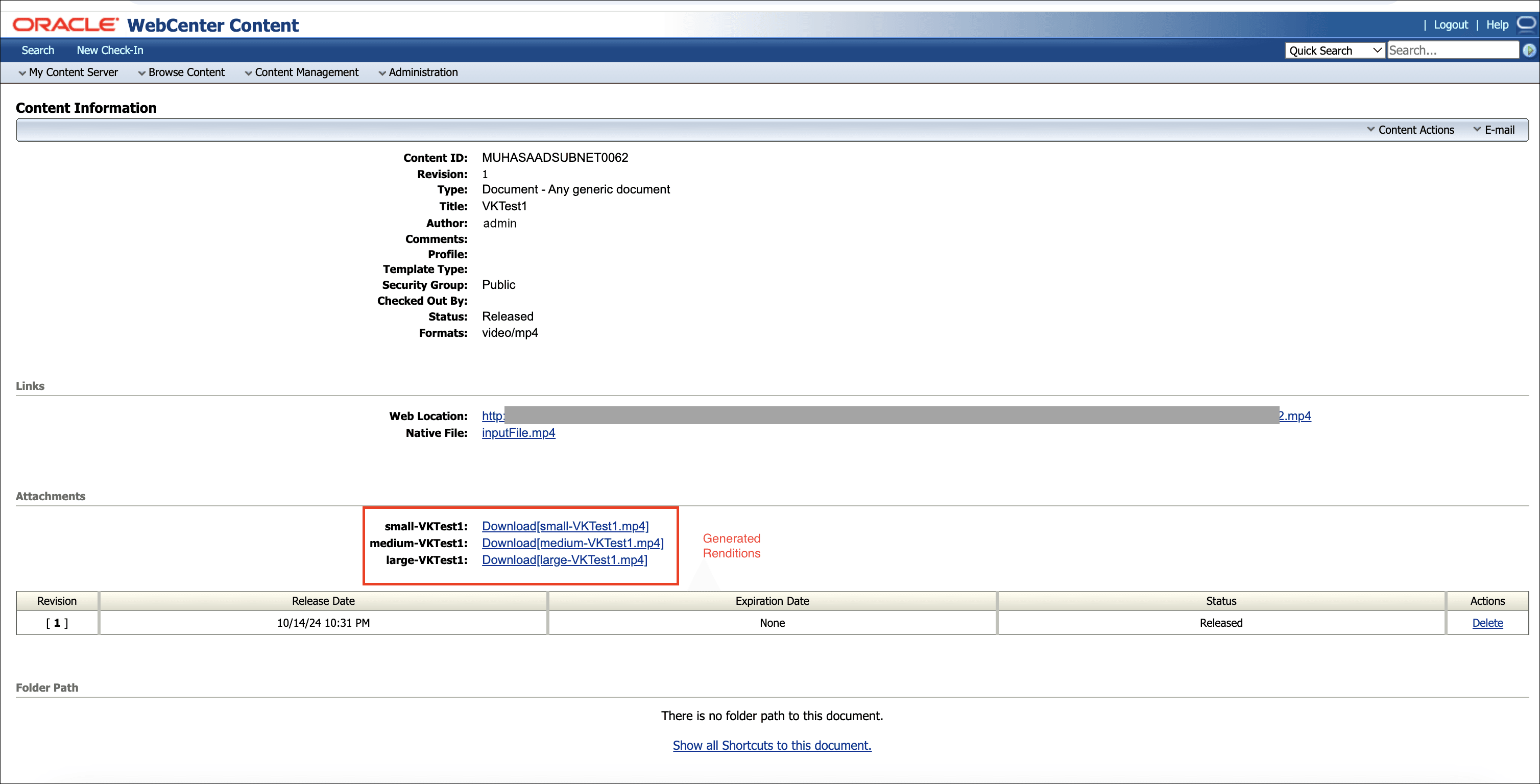The image size is (1540, 784).
Task: Expand the Browse Content menu
Action: point(181,72)
